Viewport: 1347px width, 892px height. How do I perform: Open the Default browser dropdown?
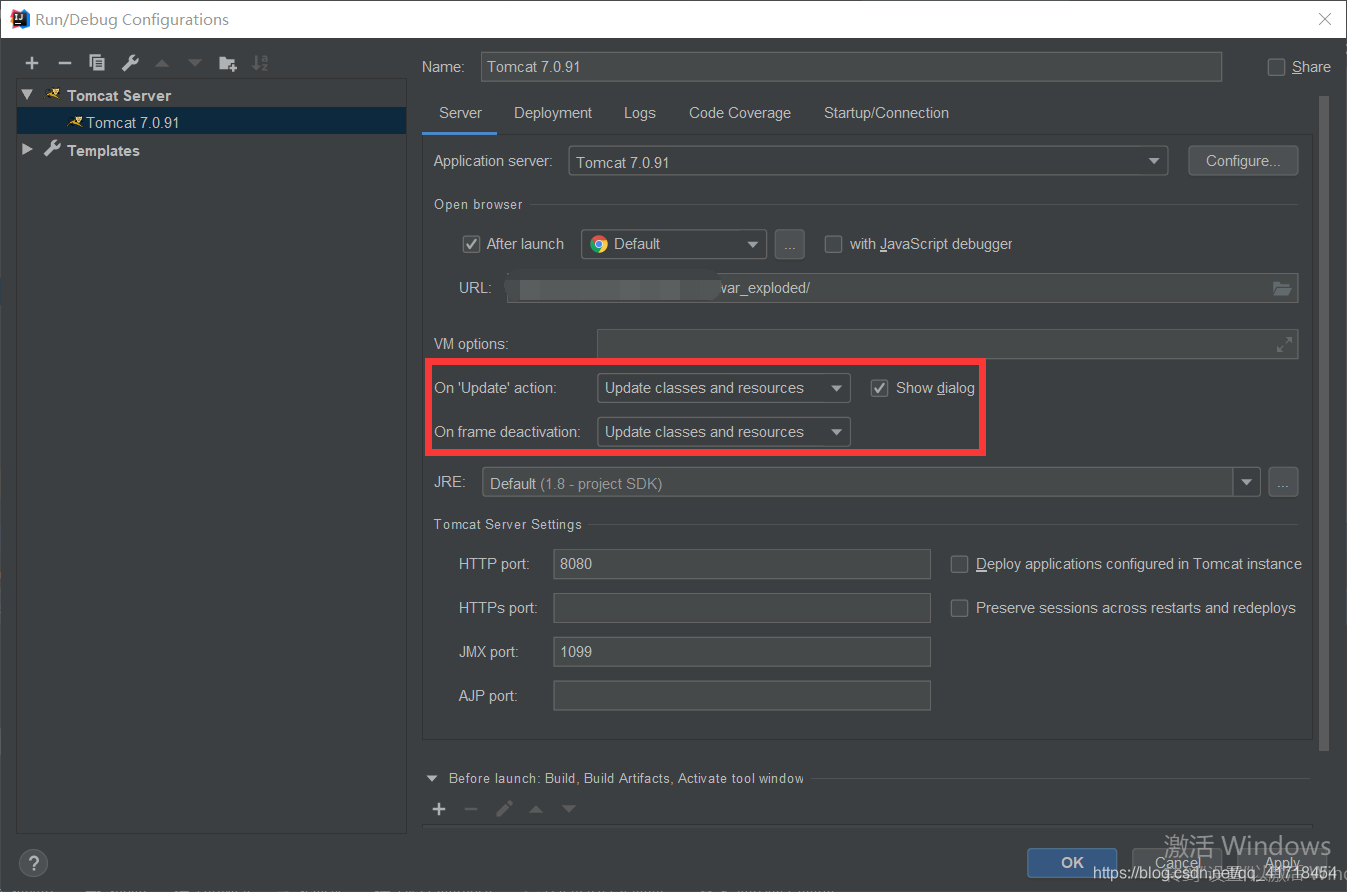point(674,244)
